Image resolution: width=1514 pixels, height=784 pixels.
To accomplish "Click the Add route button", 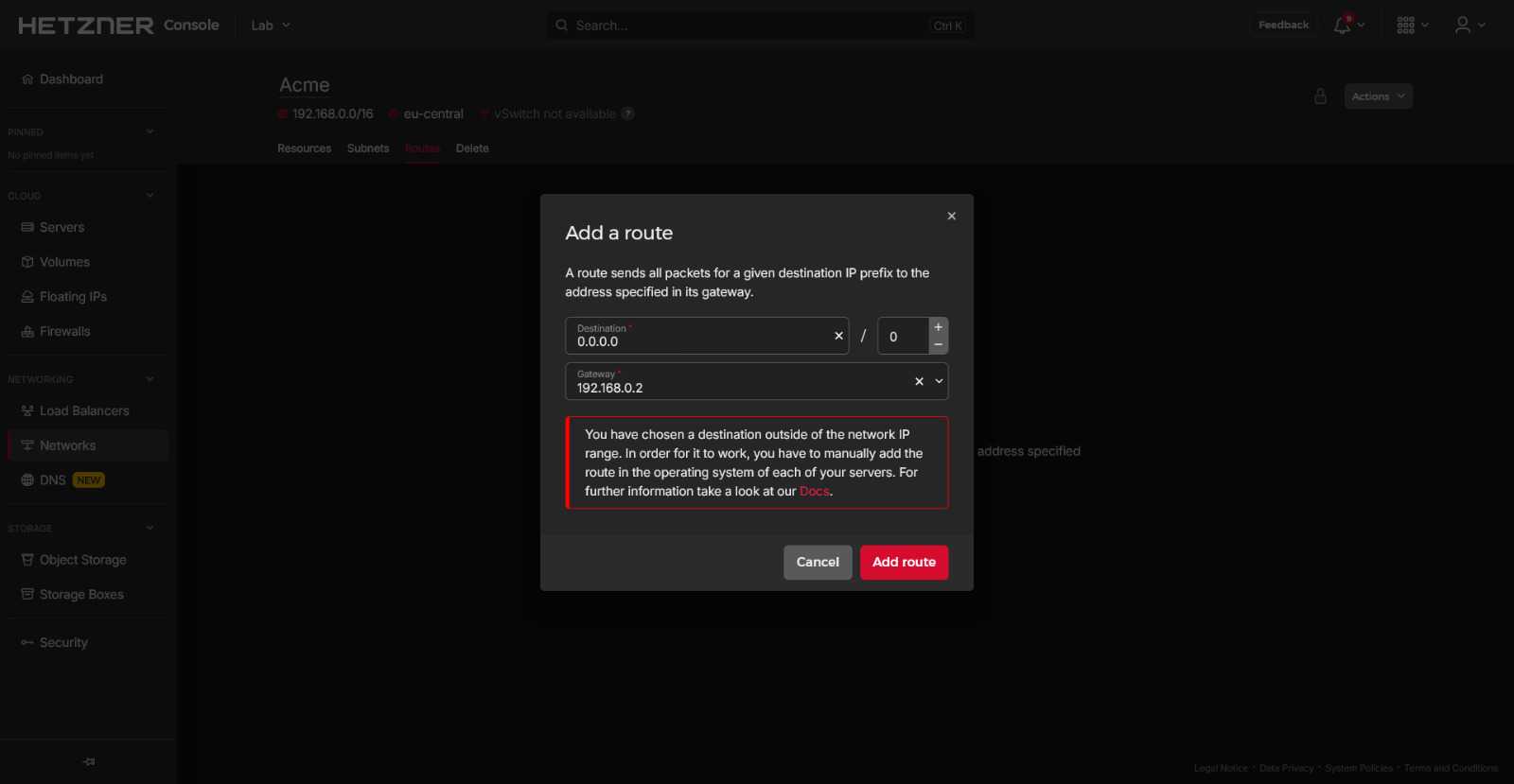I will (904, 562).
